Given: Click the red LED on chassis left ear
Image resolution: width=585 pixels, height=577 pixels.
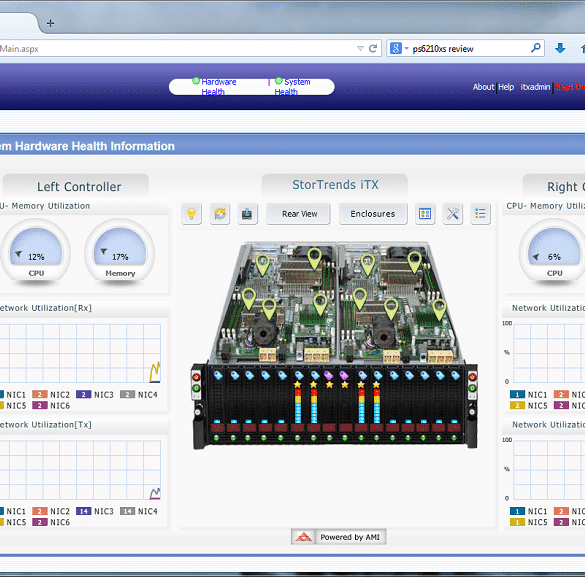Looking at the screenshot, I should pyautogui.click(x=196, y=377).
